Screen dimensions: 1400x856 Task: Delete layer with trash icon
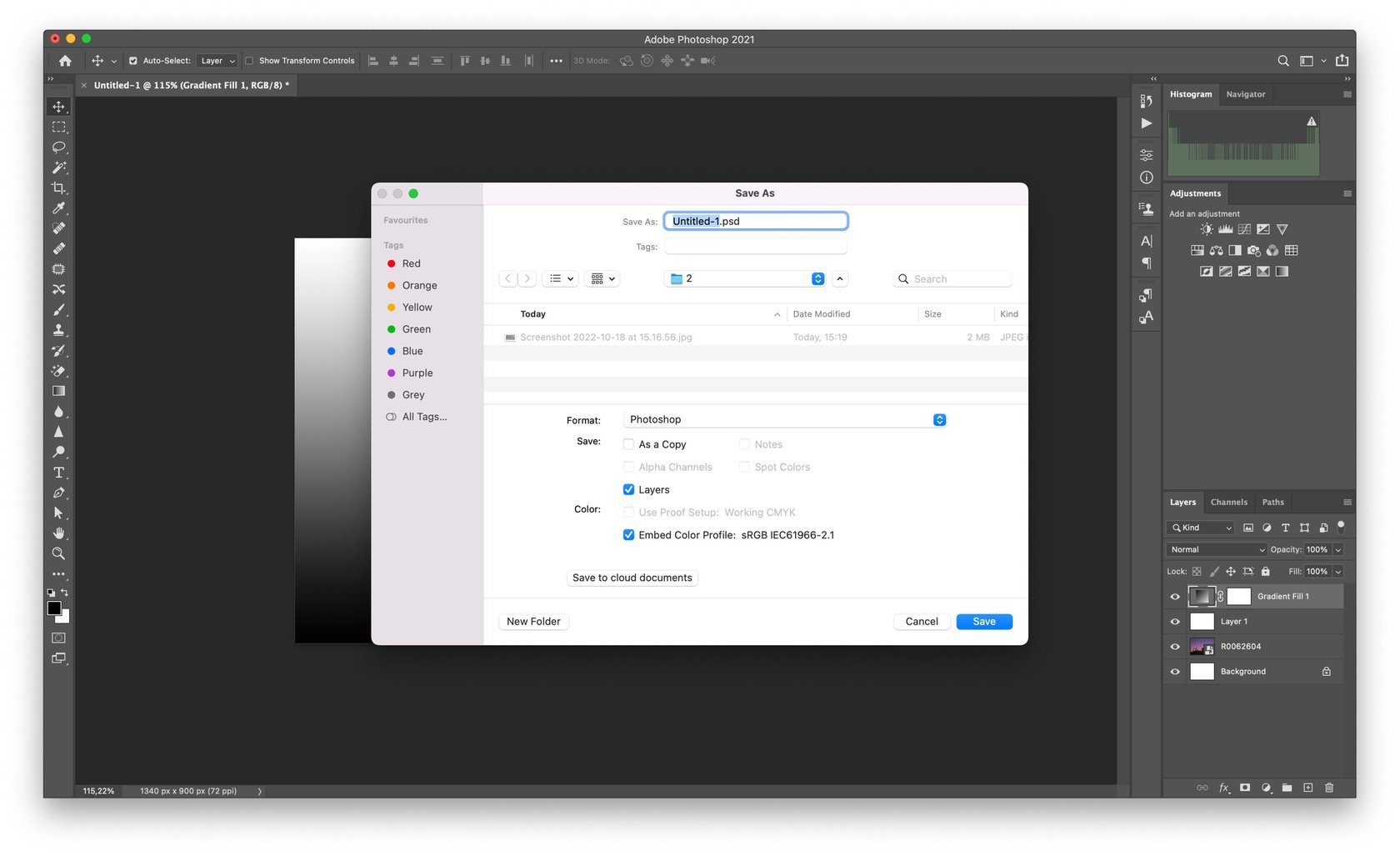[x=1329, y=788]
